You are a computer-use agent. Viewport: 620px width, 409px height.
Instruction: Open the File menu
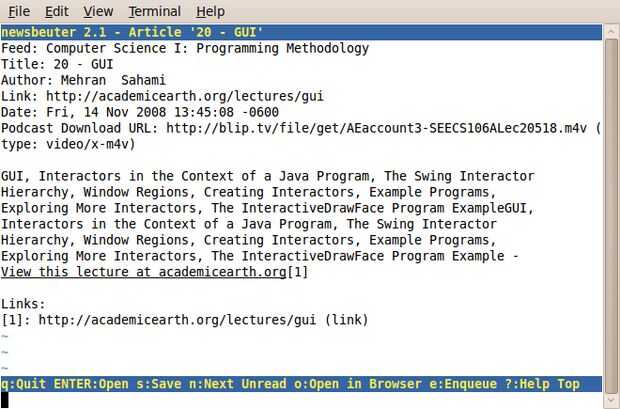18,11
